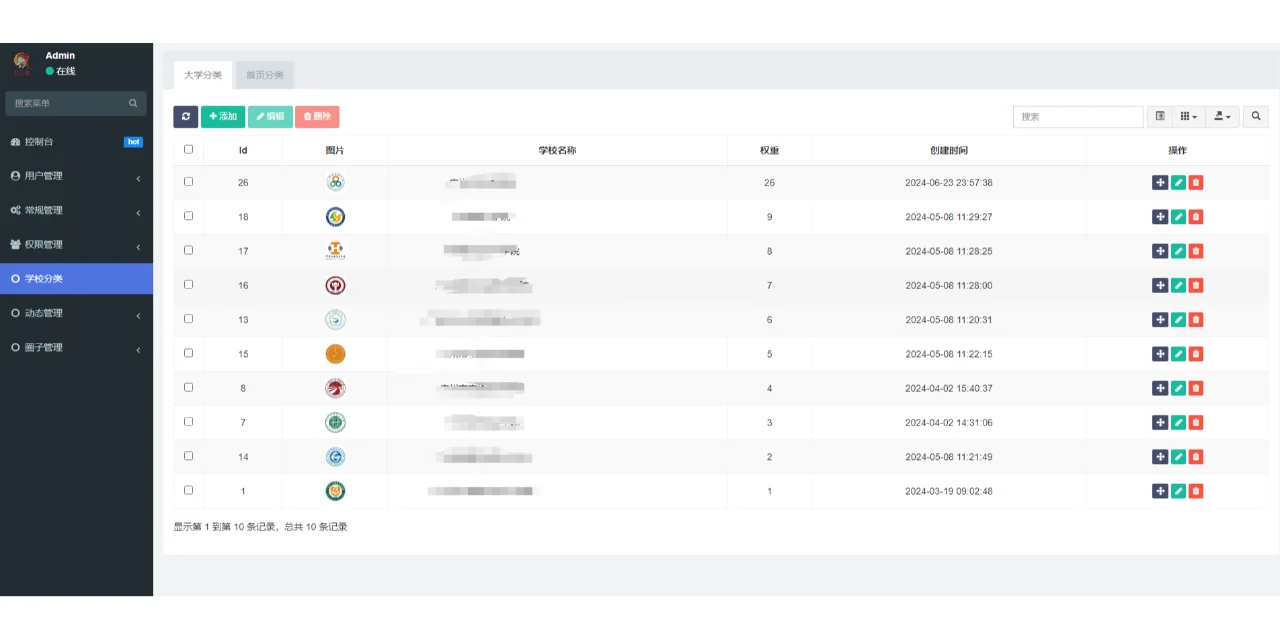Sort by 创建时间 column header

949,150
